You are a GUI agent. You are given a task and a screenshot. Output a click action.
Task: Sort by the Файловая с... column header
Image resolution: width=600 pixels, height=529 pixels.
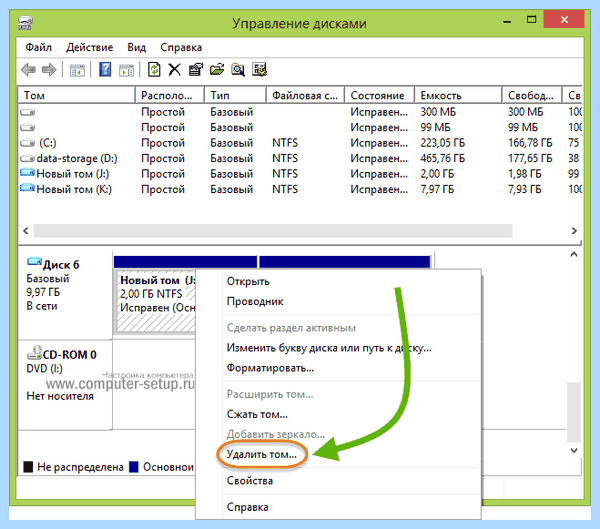coord(305,95)
